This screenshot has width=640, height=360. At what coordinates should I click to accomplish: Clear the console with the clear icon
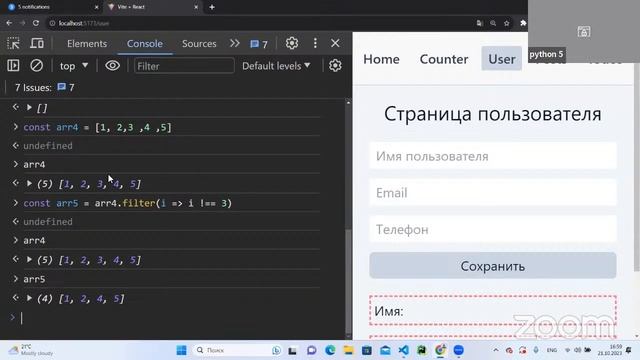point(36,65)
